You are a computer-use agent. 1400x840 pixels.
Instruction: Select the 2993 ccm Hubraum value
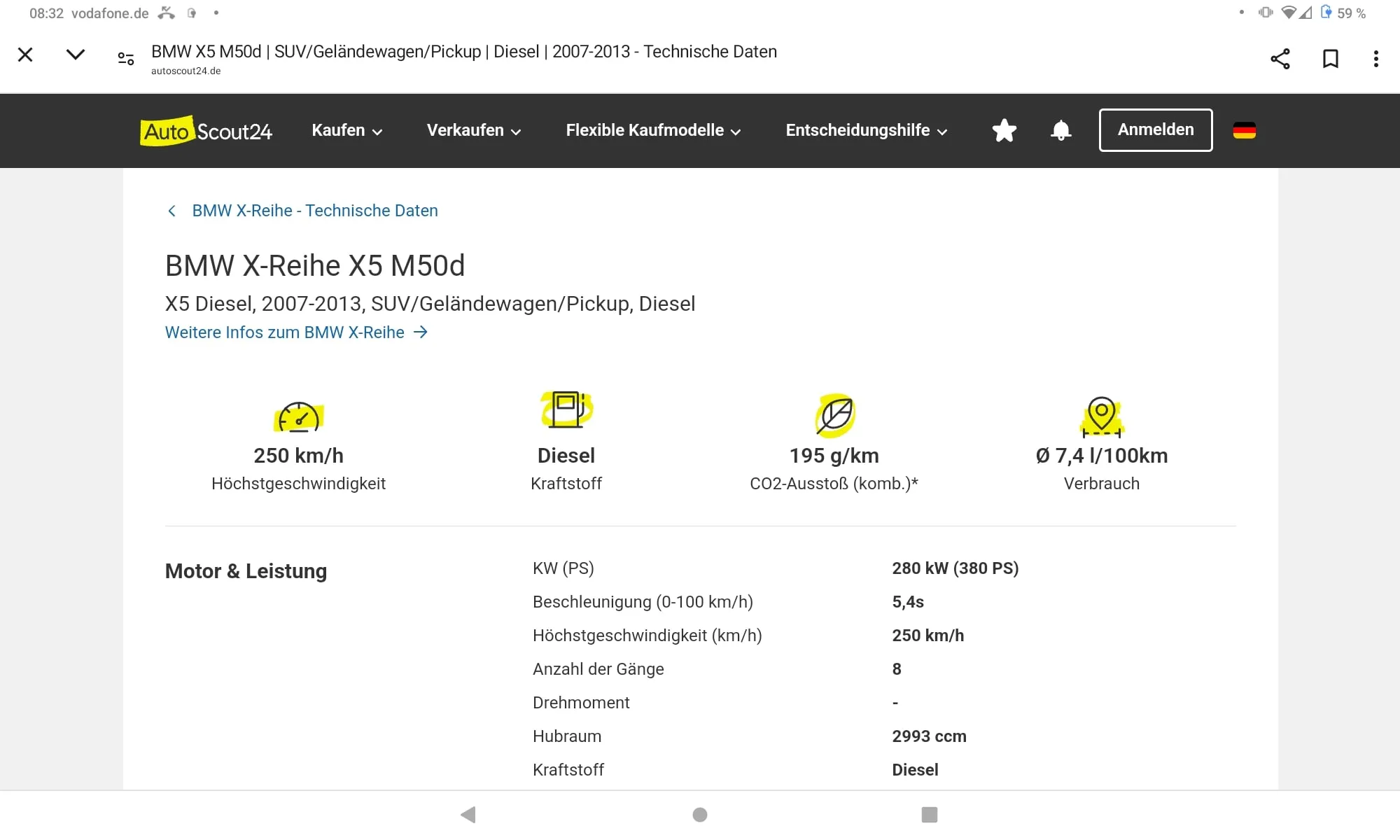point(929,736)
